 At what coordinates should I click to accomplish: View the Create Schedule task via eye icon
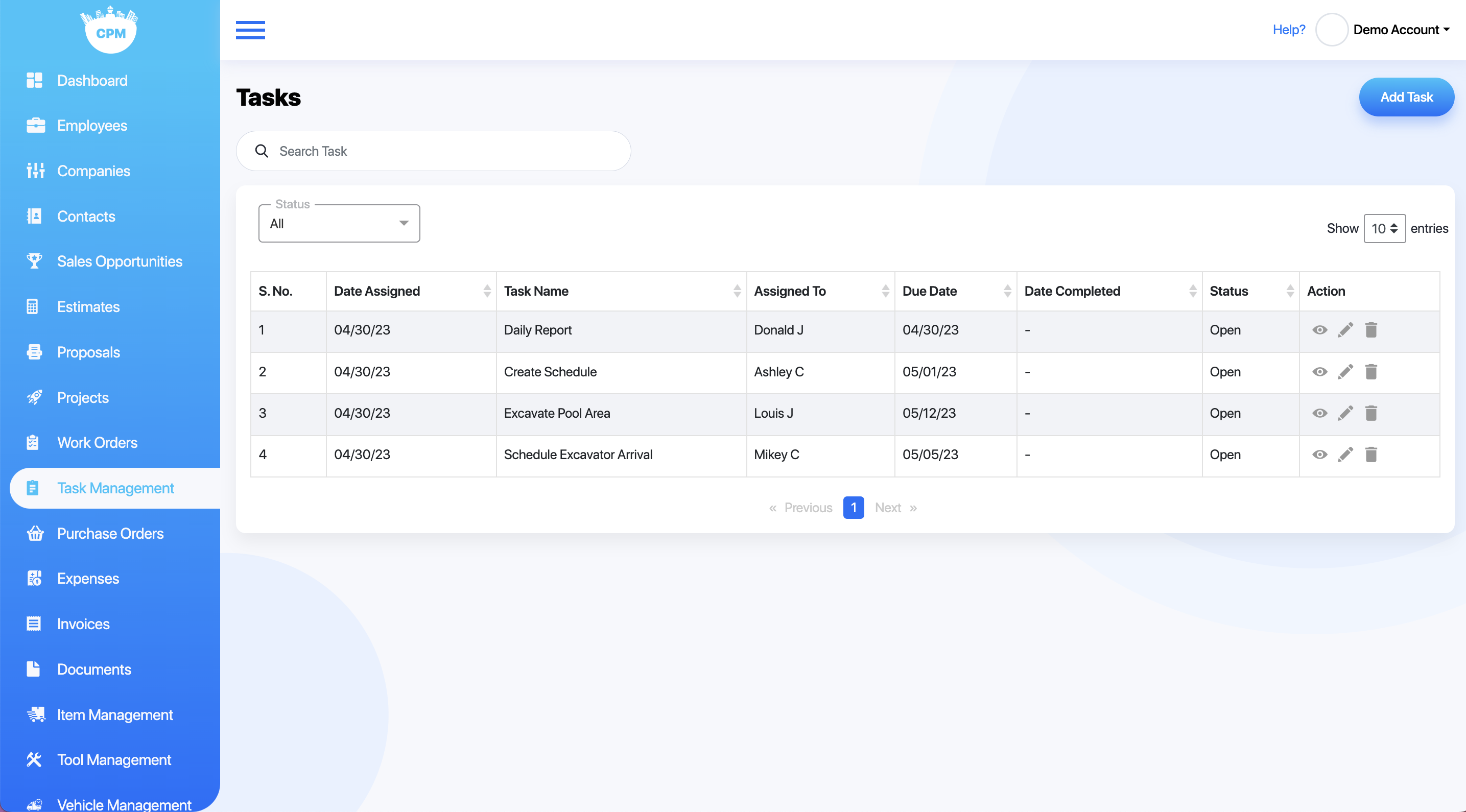[1320, 372]
